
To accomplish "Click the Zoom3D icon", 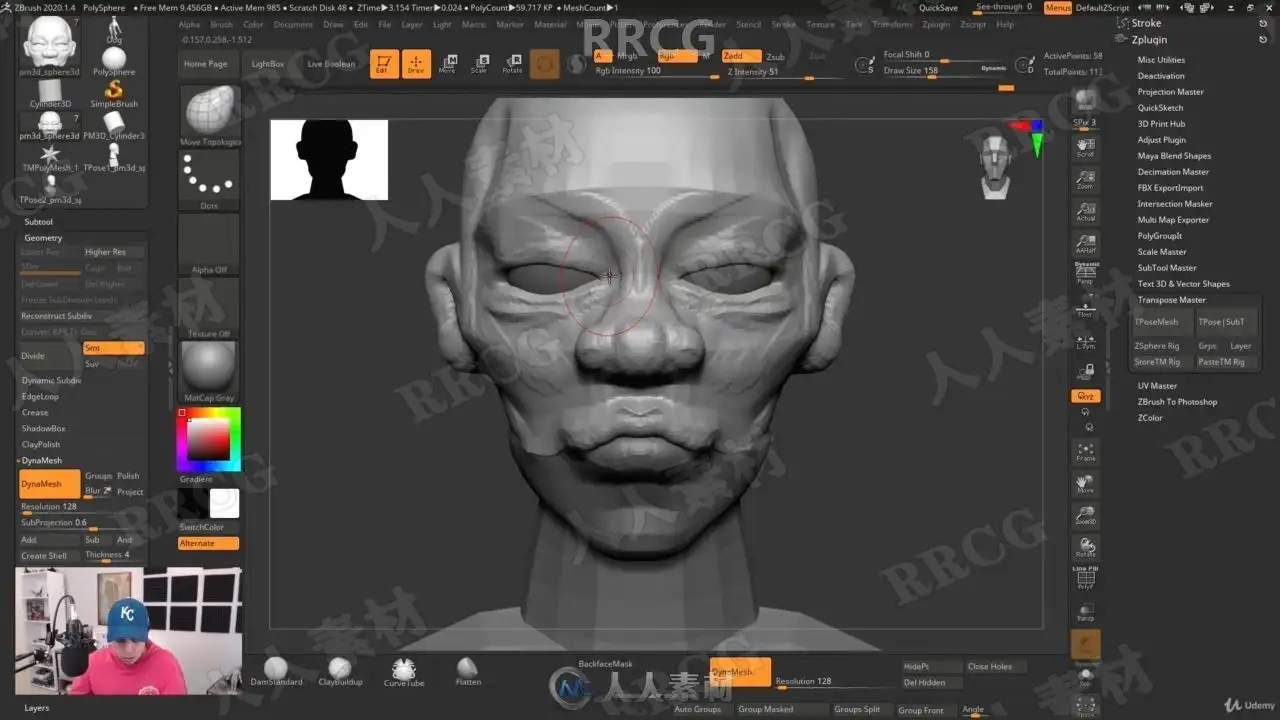I will tap(1085, 516).
